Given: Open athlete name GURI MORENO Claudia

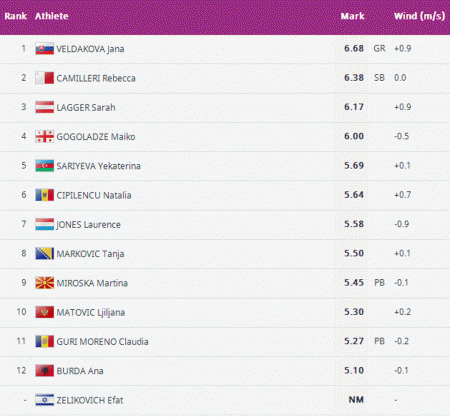Looking at the screenshot, I should tap(102, 342).
